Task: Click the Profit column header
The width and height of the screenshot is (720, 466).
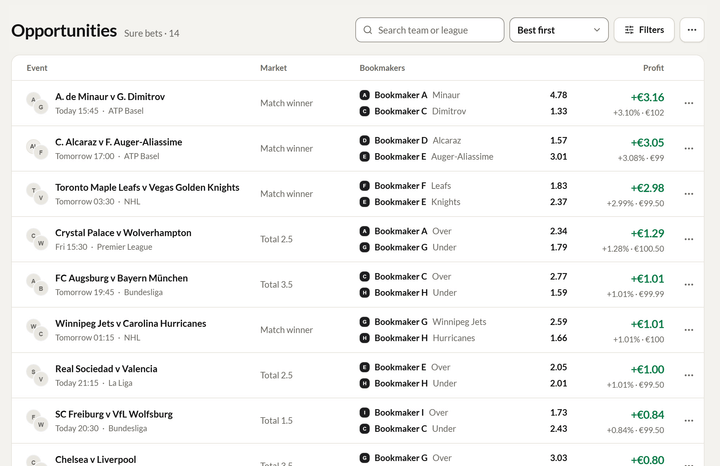Action: (653, 68)
